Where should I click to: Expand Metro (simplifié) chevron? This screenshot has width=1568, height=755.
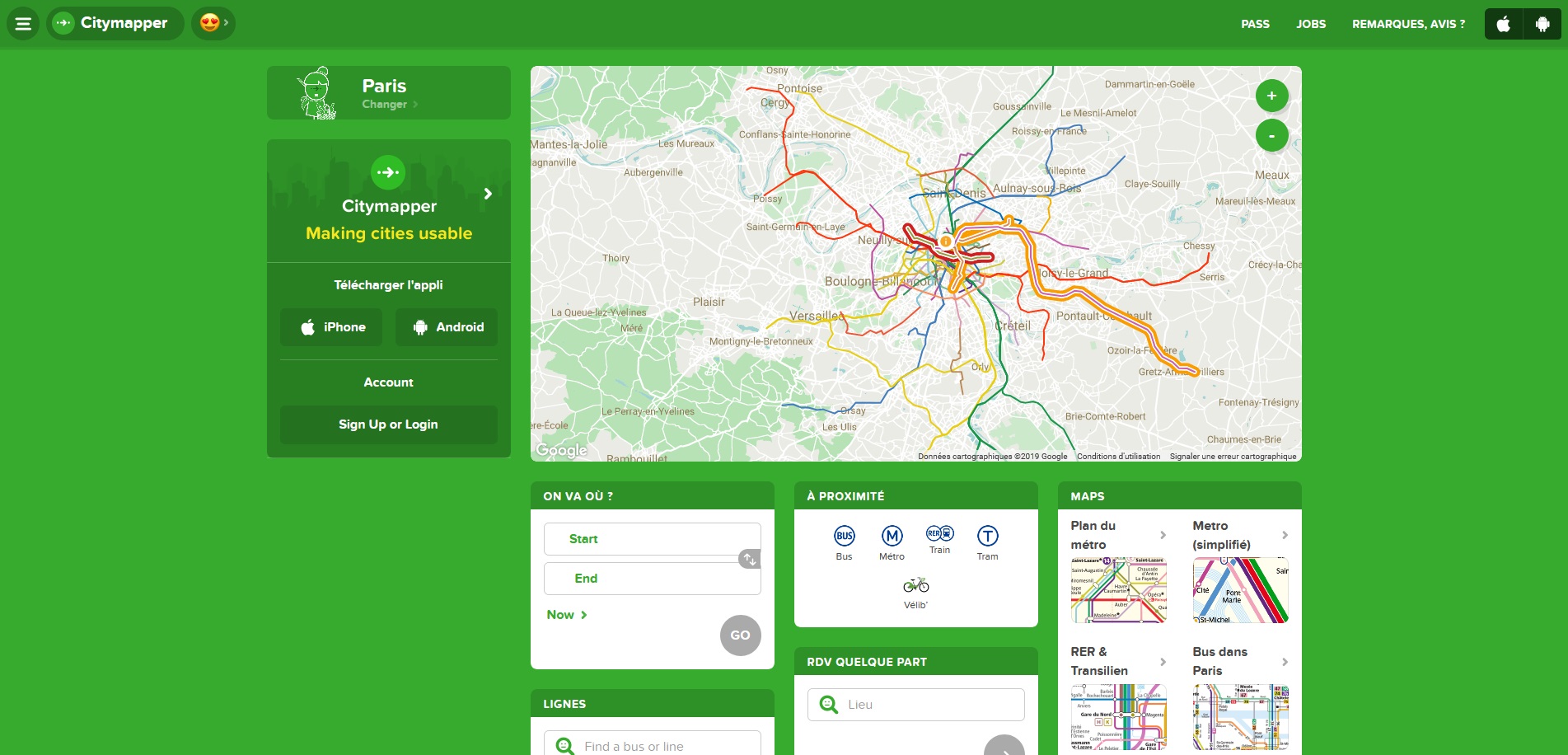pyautogui.click(x=1285, y=535)
